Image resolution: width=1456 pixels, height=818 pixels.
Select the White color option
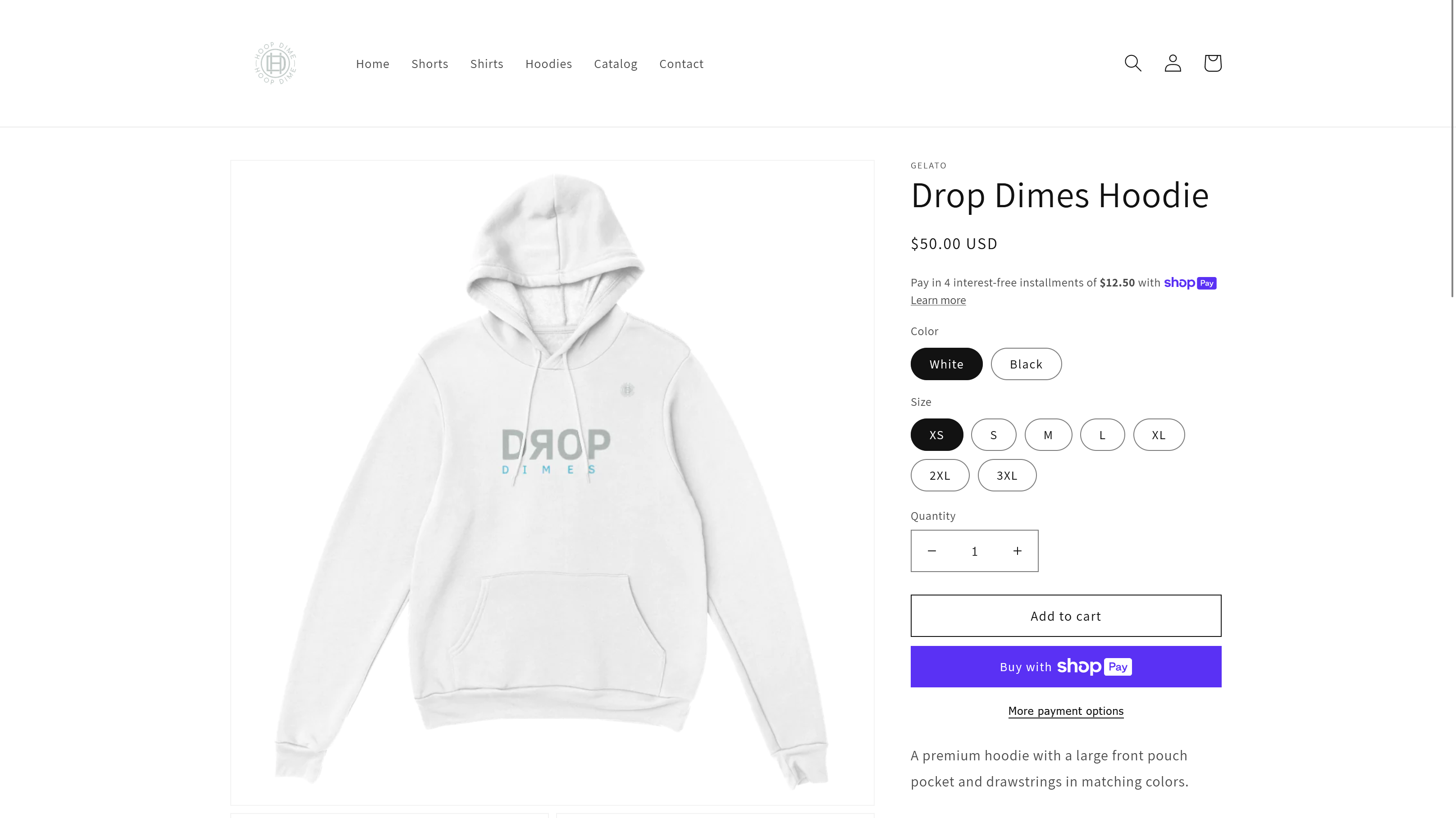[x=946, y=364]
